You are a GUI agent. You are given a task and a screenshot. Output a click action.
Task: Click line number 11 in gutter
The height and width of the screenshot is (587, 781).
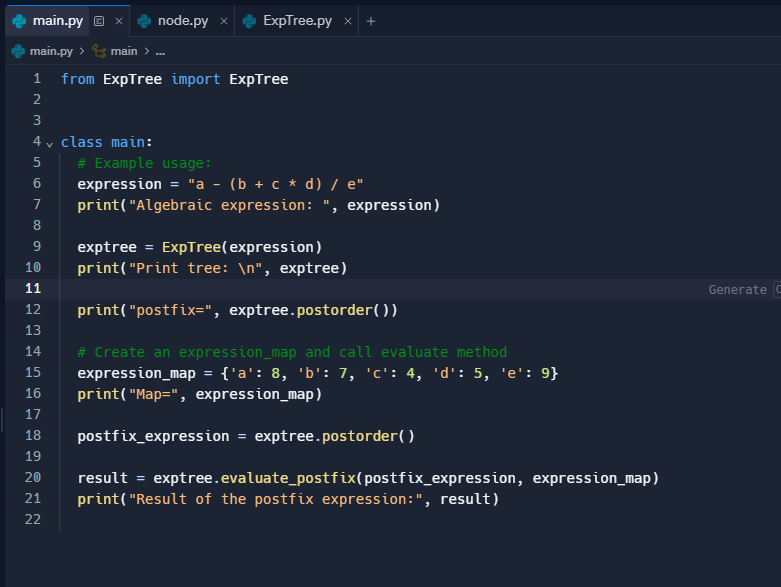[33, 288]
